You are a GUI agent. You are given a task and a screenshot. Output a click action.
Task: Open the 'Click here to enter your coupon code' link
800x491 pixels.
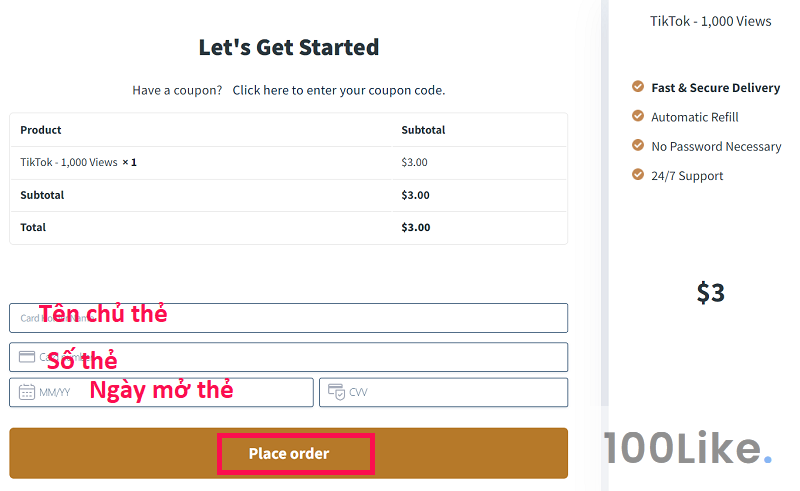tap(339, 90)
